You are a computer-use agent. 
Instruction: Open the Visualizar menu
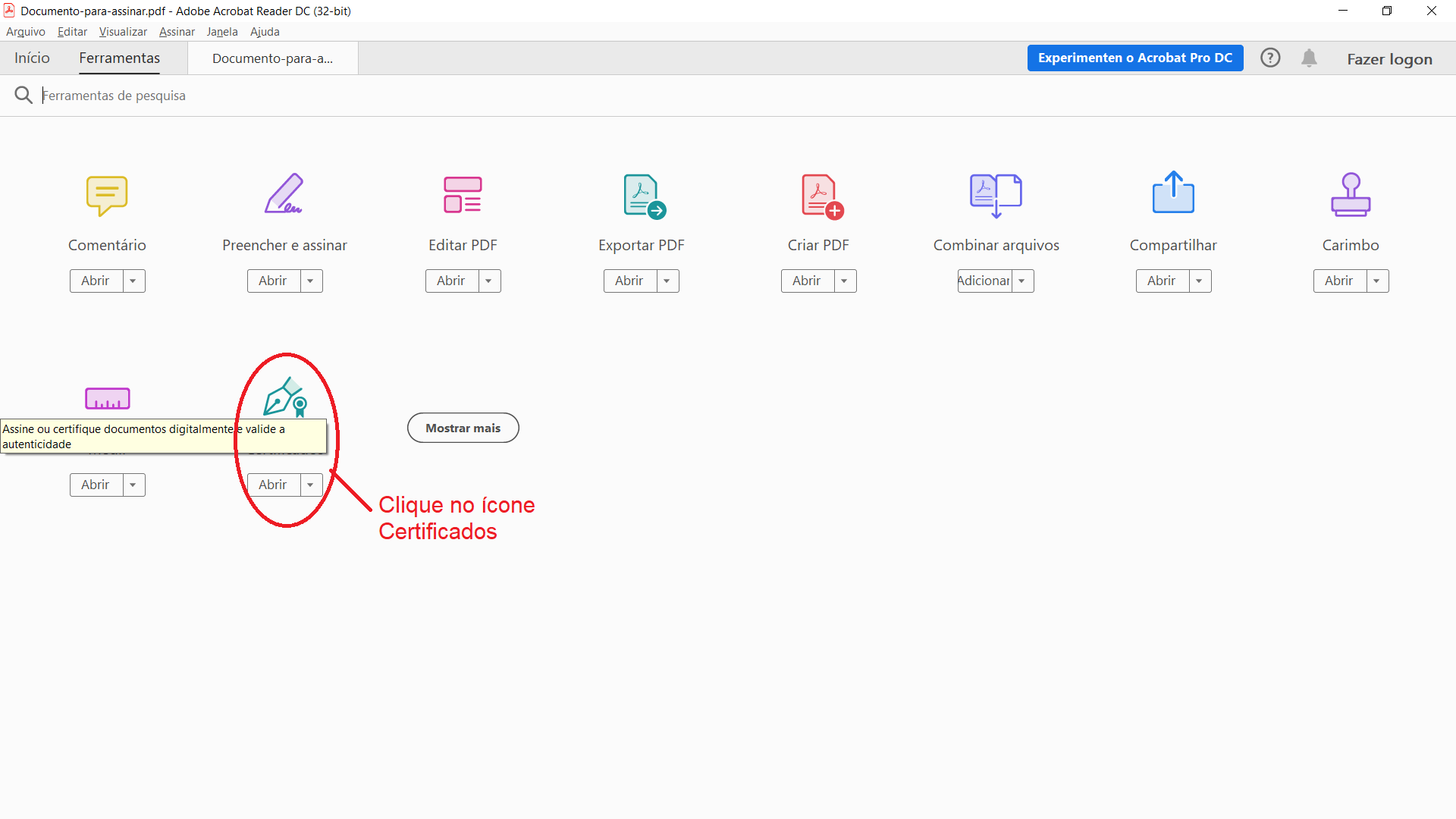click(x=123, y=32)
